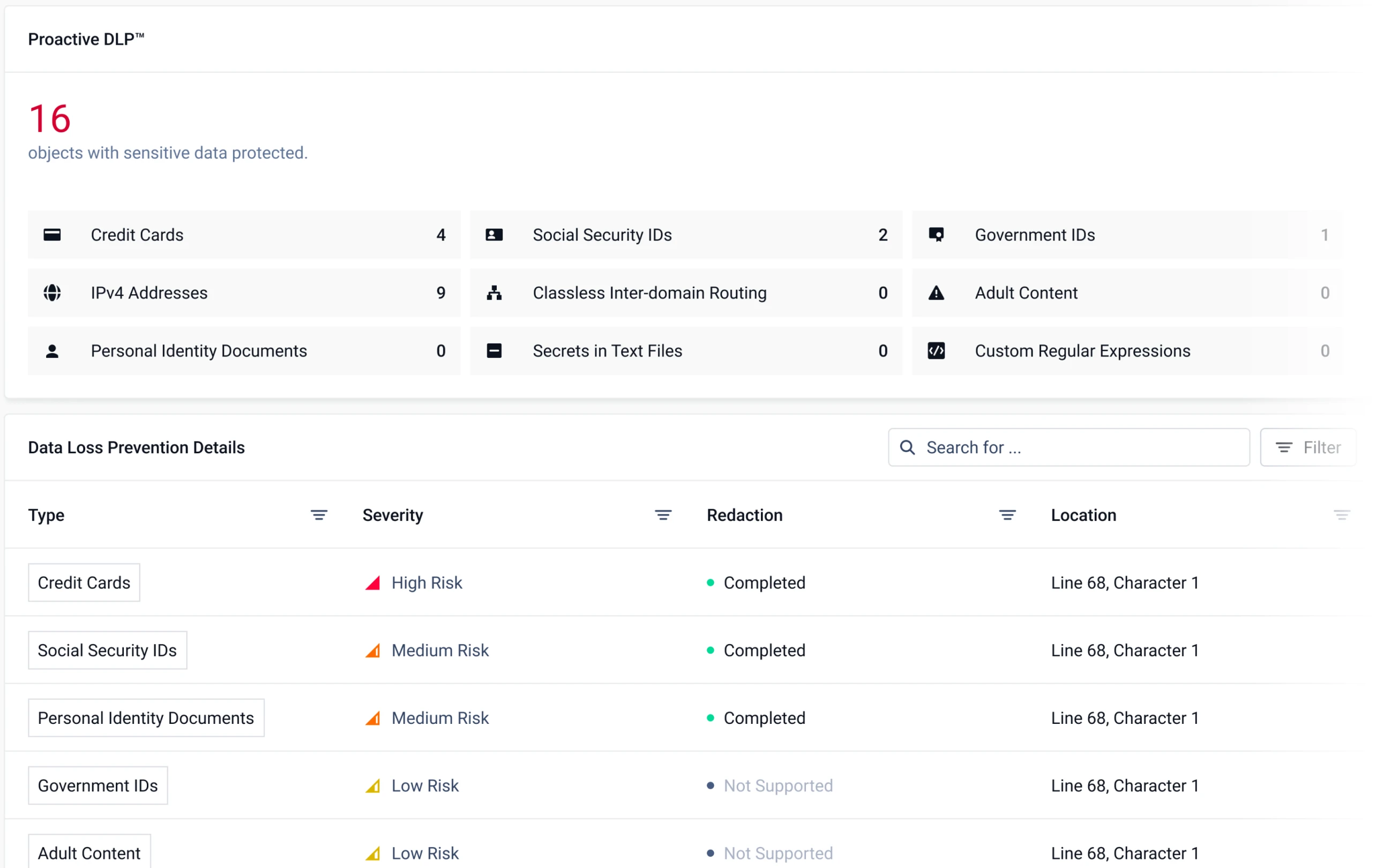Open the Severity column filter
Screen dimensions: 1376x868
(663, 515)
